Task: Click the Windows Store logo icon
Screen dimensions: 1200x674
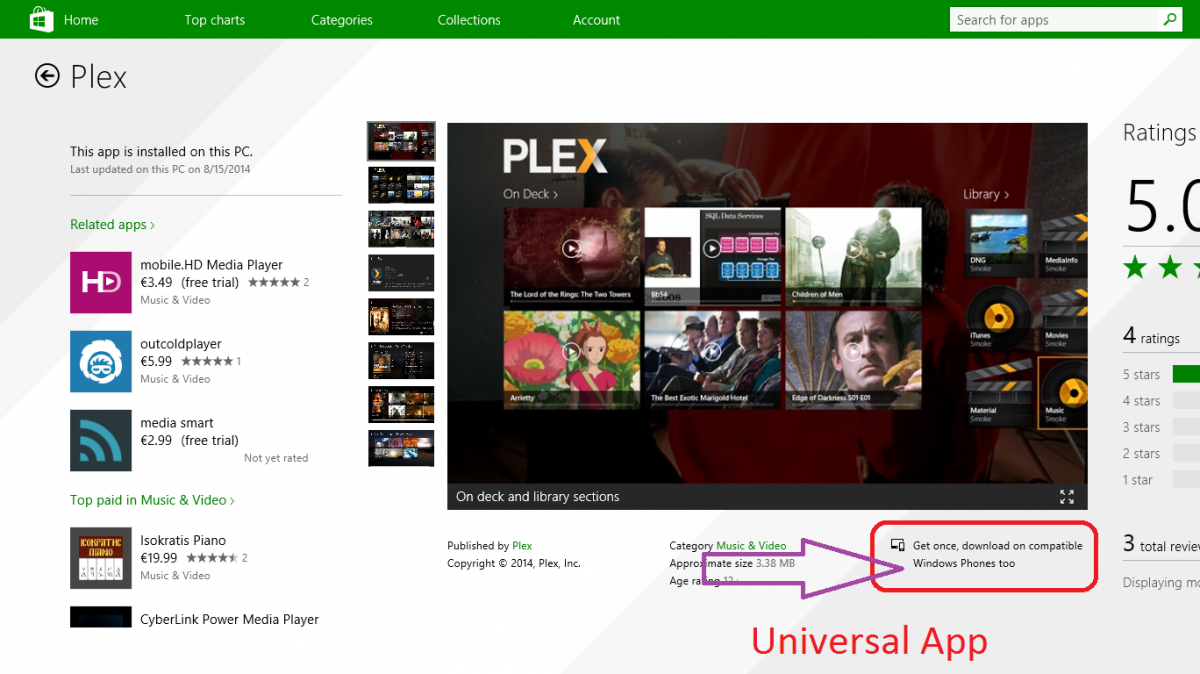Action: click(x=41, y=19)
